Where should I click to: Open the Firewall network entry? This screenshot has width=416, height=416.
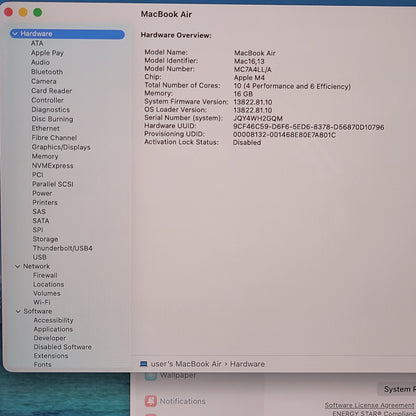tap(45, 275)
